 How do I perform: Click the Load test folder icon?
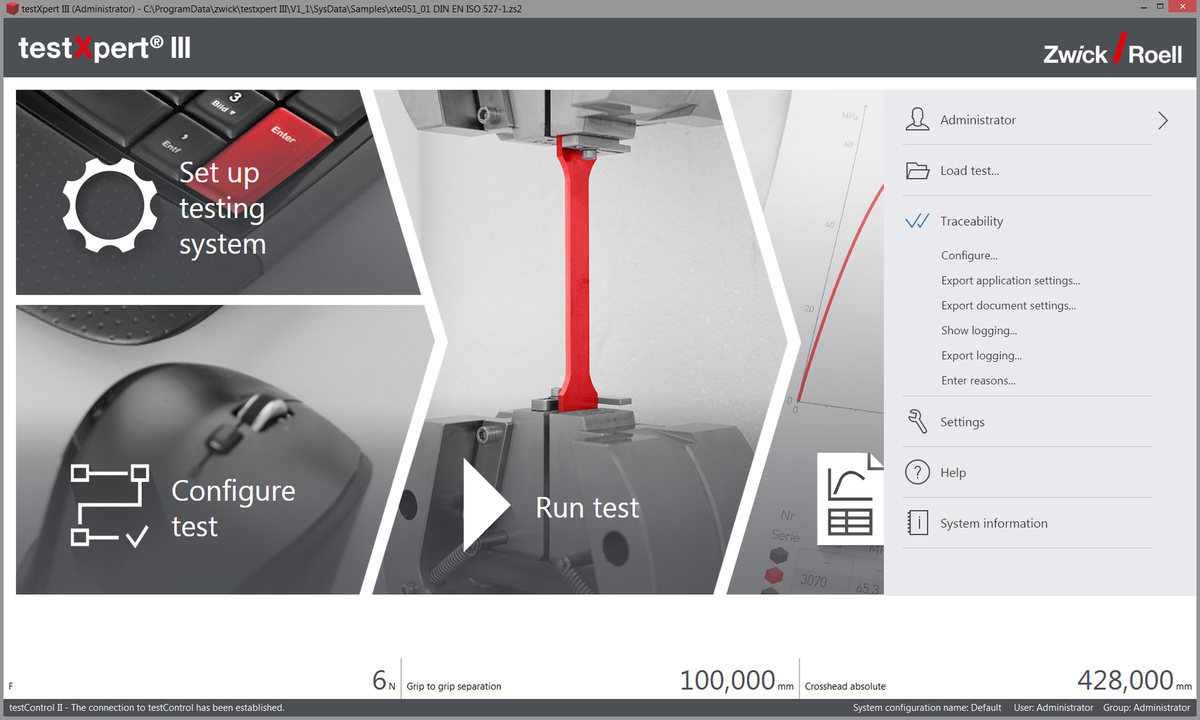917,171
